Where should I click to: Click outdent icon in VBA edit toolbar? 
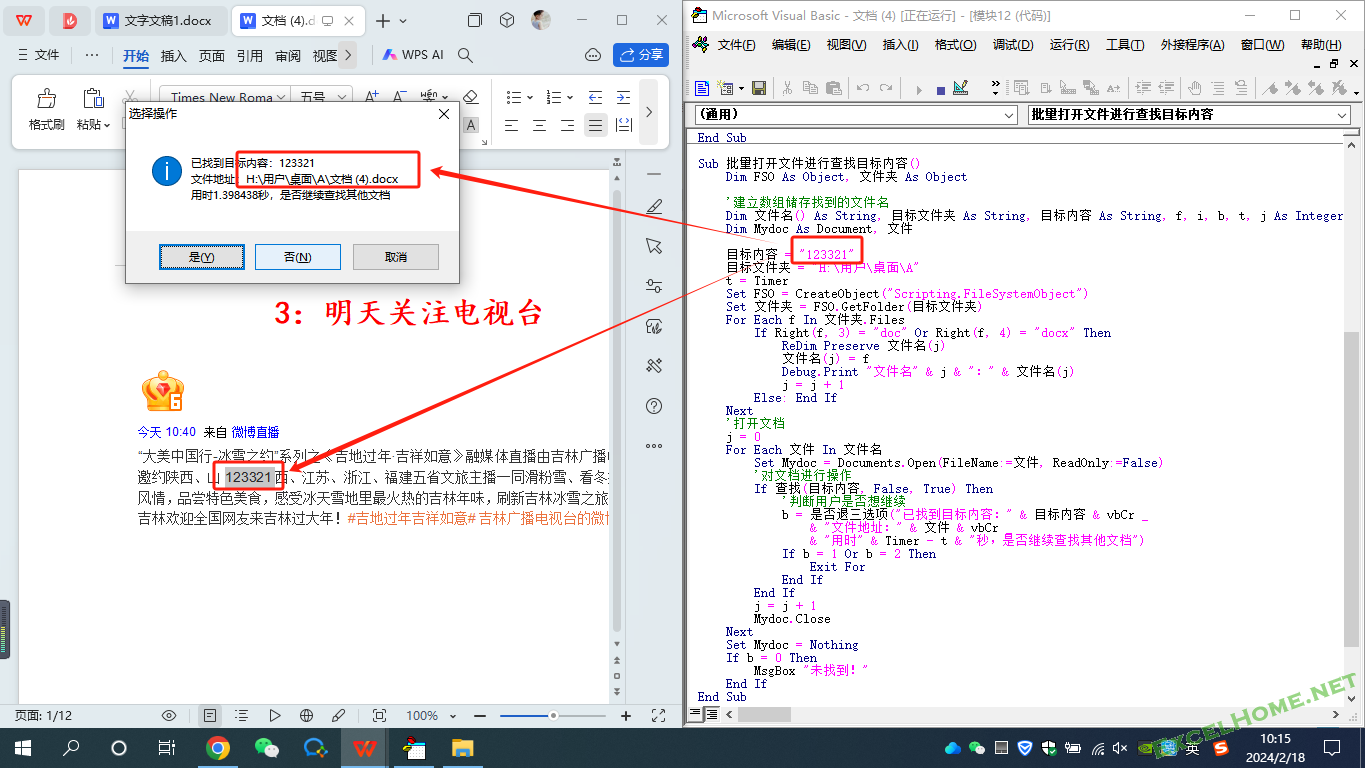1165,88
